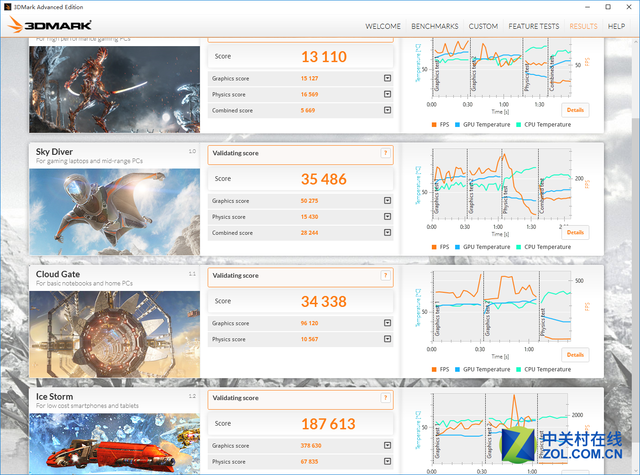Minimize the 3DMark window
Image resolution: width=640 pixels, height=475 pixels.
587,7
